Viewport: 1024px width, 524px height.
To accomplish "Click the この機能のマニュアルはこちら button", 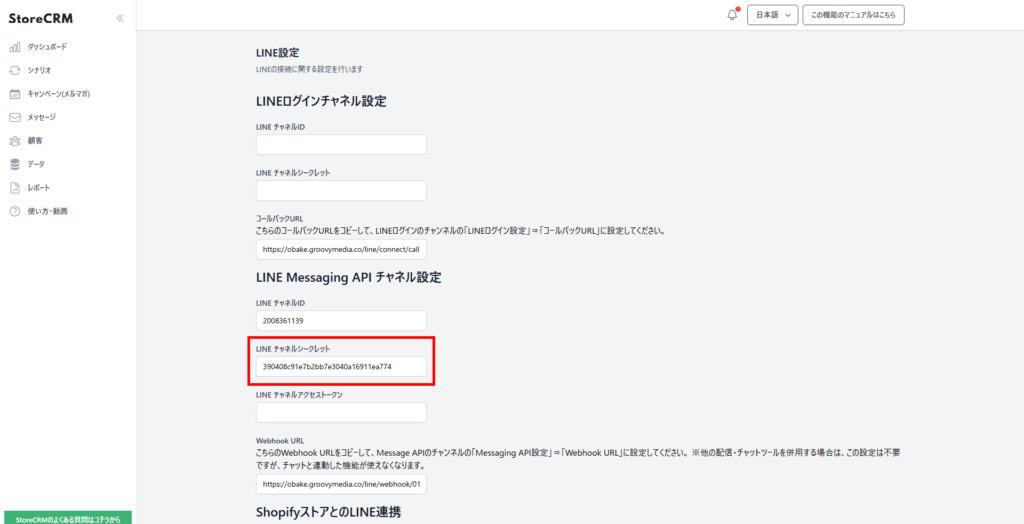I will click(853, 15).
